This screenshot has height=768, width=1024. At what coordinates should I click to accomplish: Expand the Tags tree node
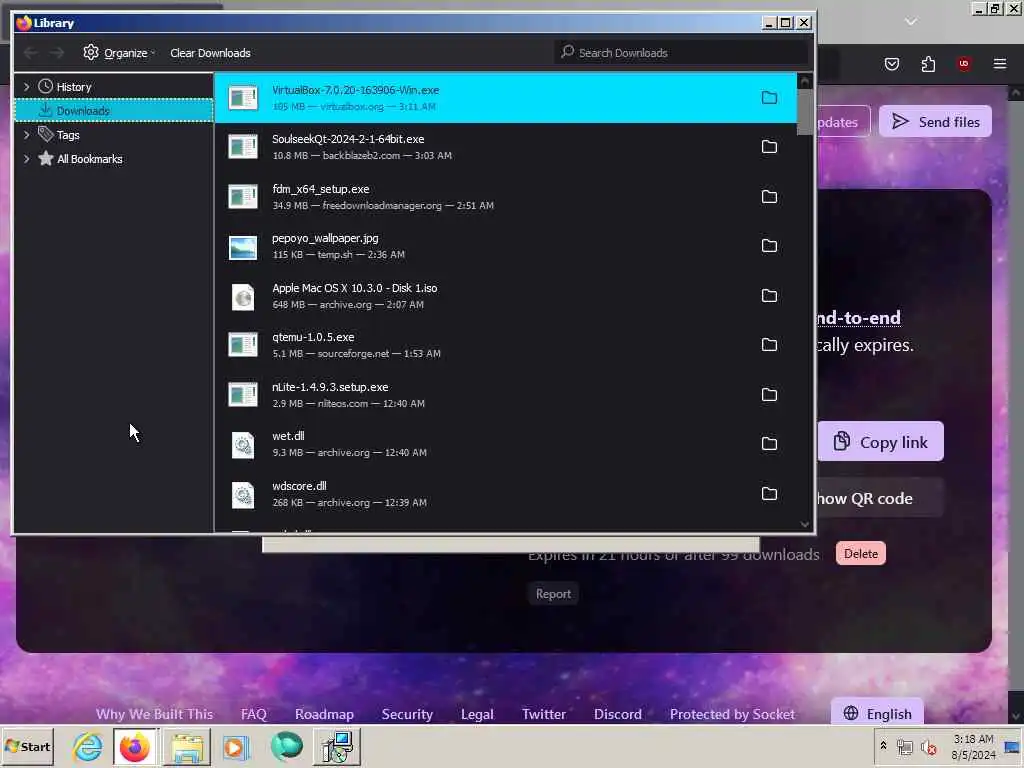(x=26, y=135)
